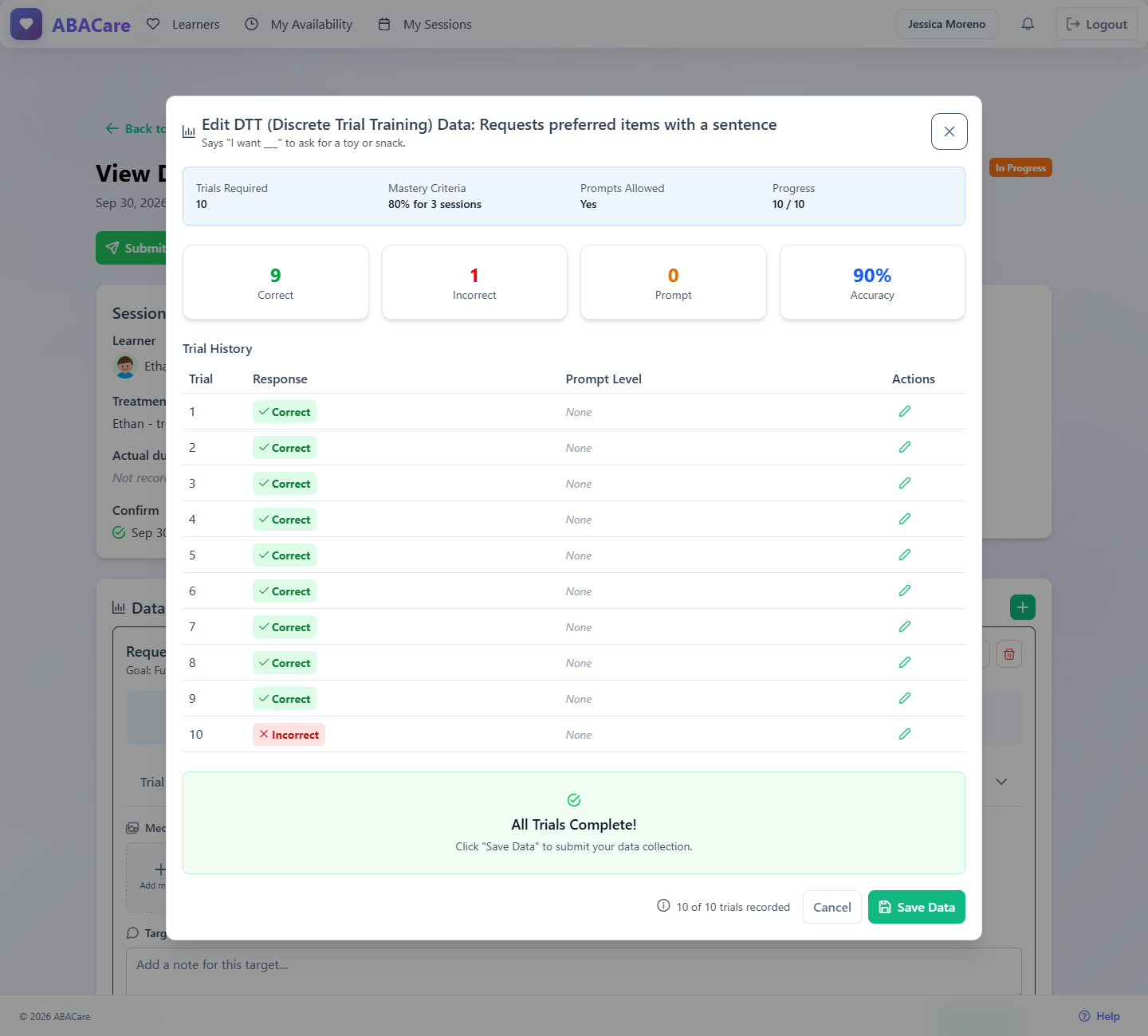
Task: Edit trial 7 with its pencil icon
Action: (904, 626)
